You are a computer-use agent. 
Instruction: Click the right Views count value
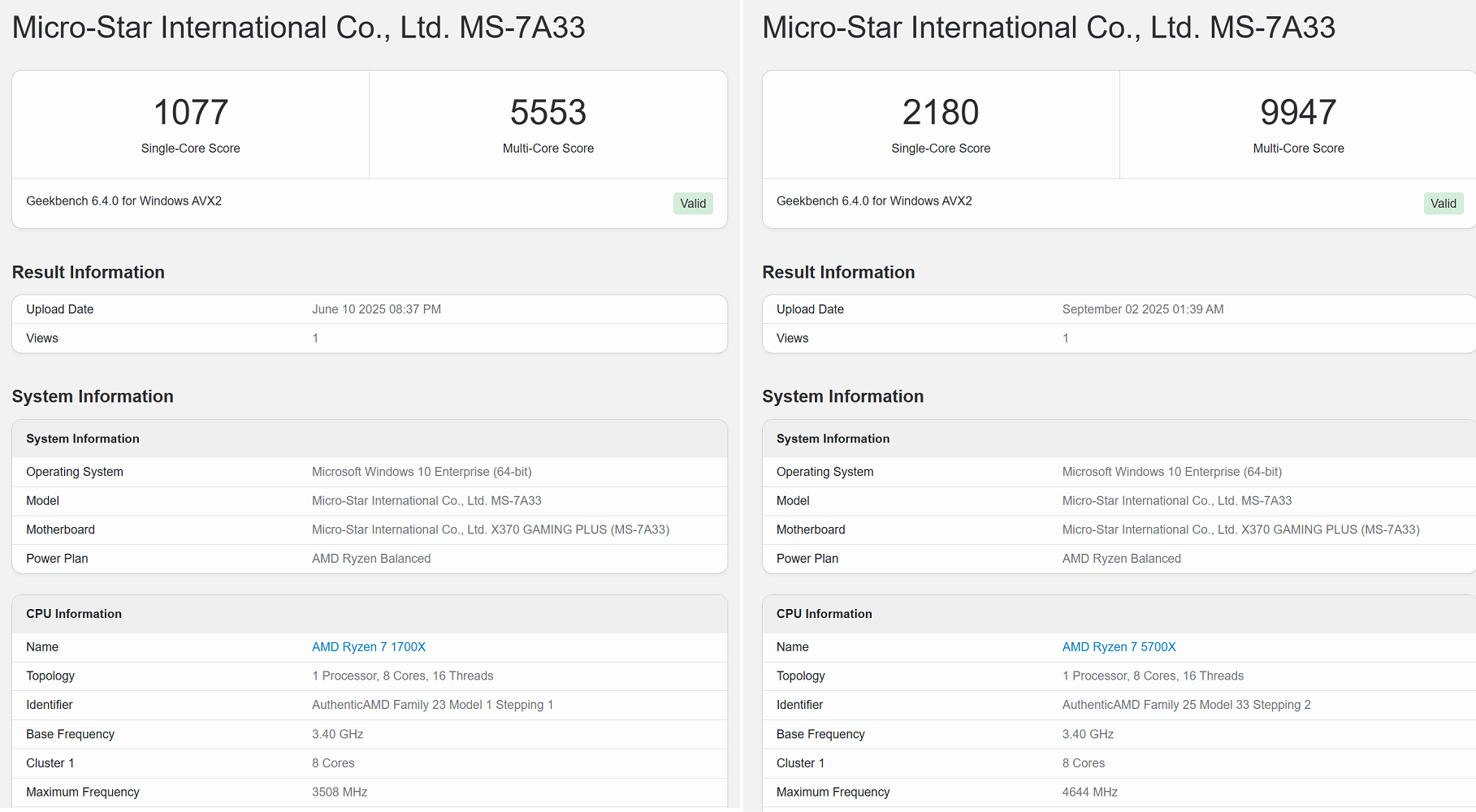(x=1065, y=339)
